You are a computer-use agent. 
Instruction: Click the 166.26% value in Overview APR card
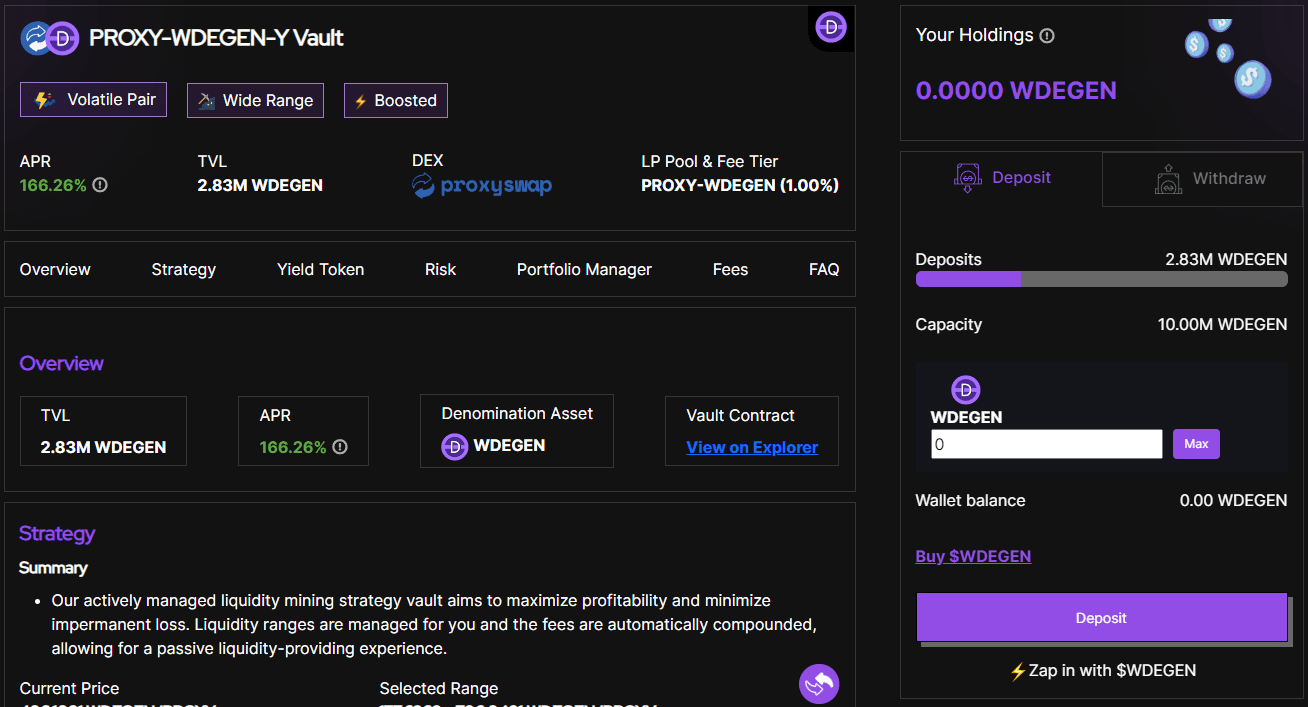click(x=293, y=447)
